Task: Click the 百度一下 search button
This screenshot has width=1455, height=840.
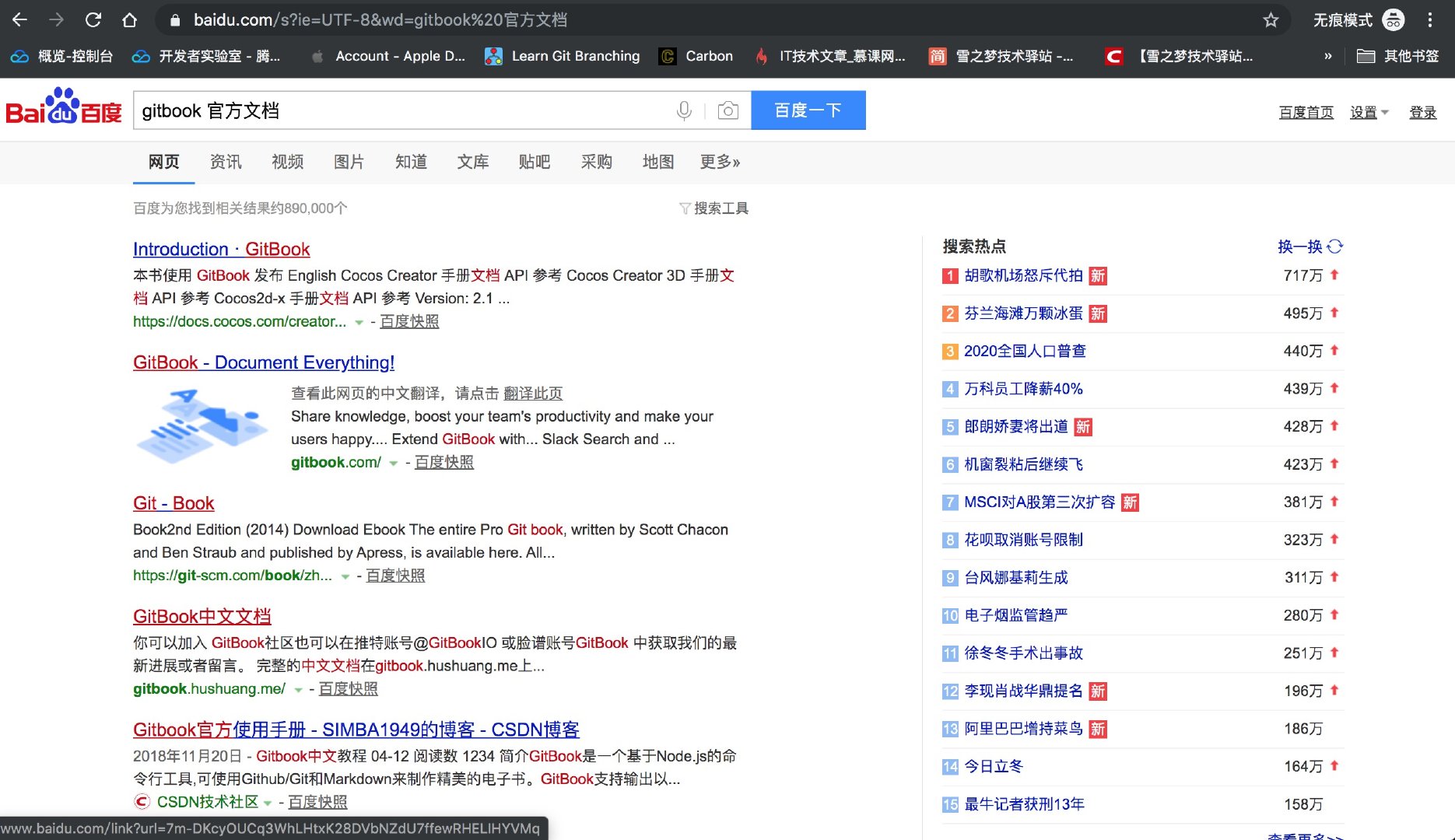Action: pos(808,110)
